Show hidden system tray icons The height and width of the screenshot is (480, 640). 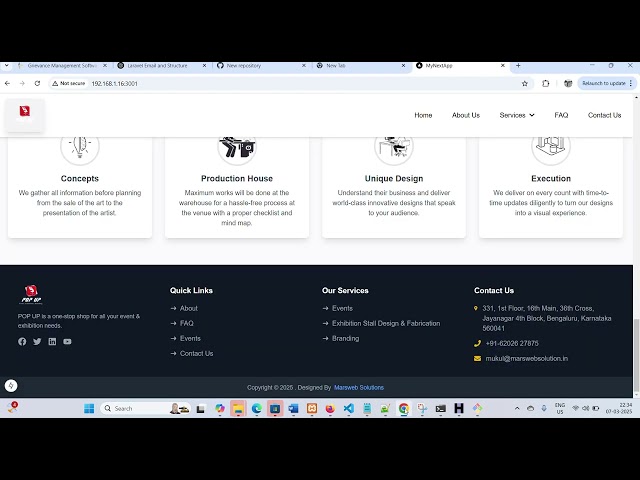(x=517, y=408)
